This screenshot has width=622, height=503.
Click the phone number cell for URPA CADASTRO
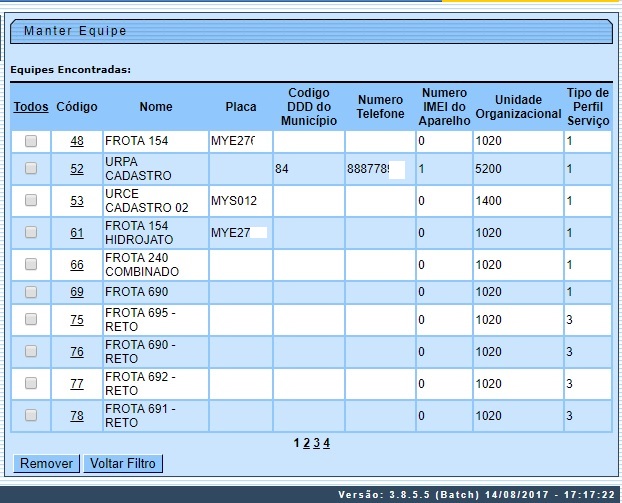pyautogui.click(x=378, y=169)
